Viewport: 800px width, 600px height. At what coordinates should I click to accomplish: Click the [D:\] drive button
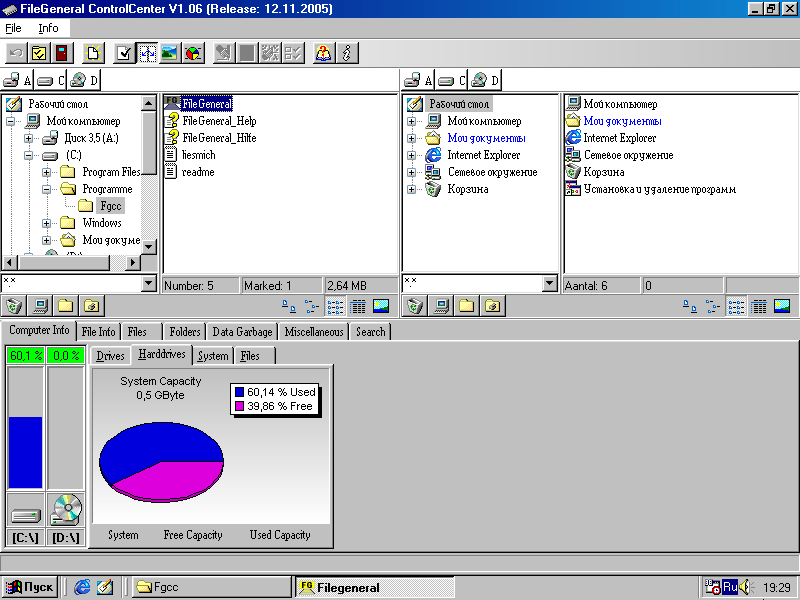pyautogui.click(x=66, y=537)
